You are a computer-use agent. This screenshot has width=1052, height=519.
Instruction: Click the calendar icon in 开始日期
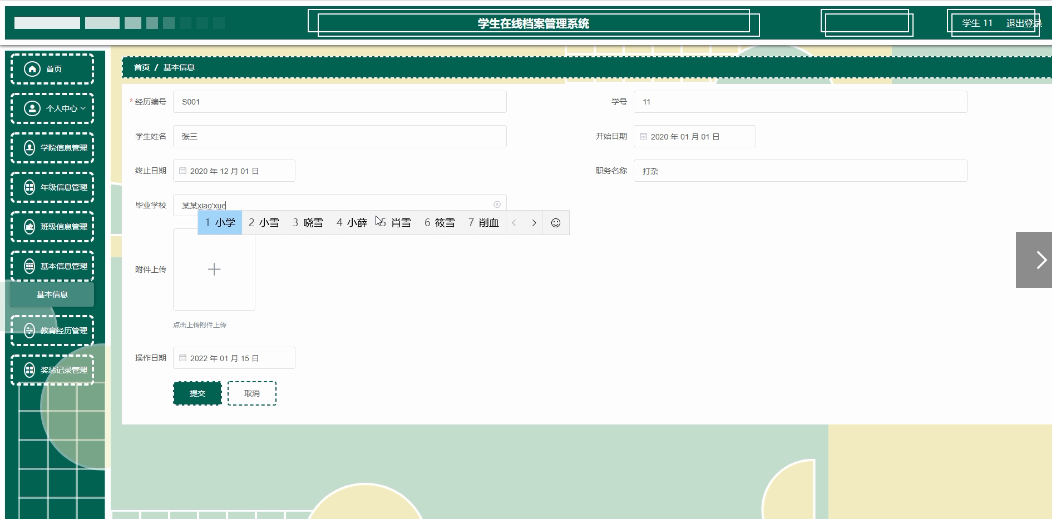point(643,136)
